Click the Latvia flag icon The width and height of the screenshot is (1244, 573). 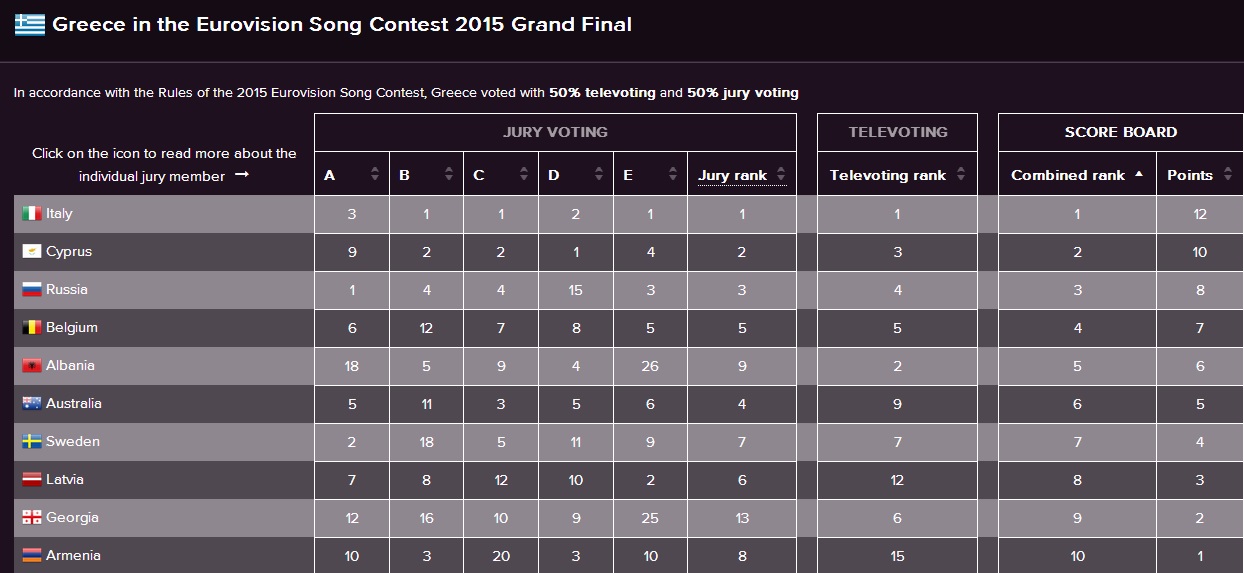pyautogui.click(x=32, y=480)
